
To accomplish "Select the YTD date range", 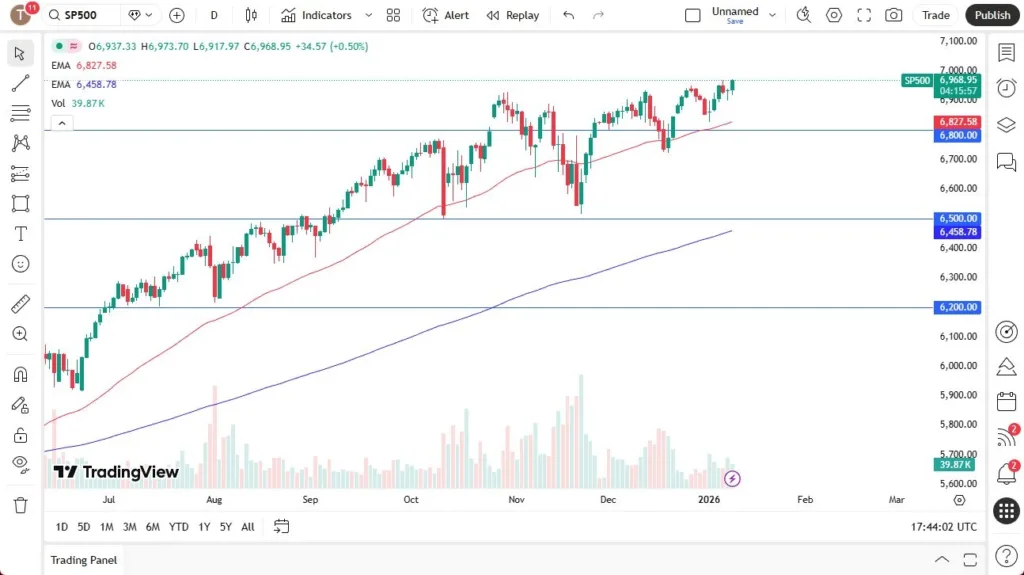I will [178, 527].
